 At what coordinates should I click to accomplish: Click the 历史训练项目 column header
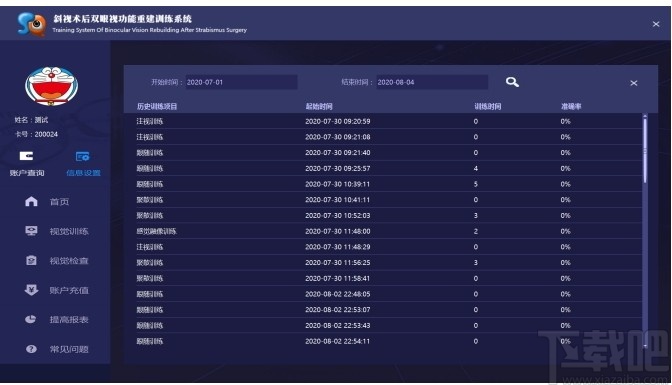pyautogui.click(x=157, y=106)
